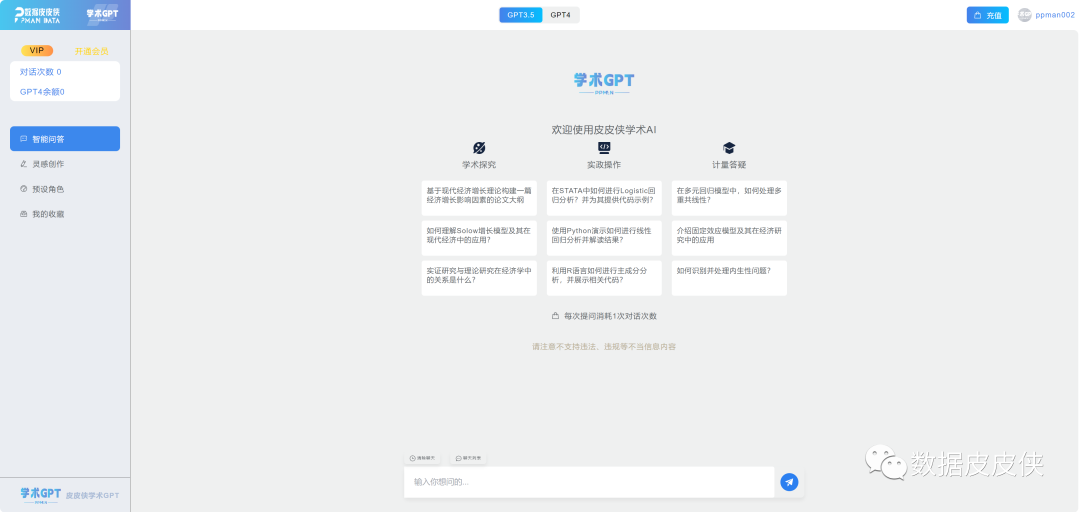Click the 对话次数 0 counter text
Screen dimensions: 1080x512
tap(41, 72)
